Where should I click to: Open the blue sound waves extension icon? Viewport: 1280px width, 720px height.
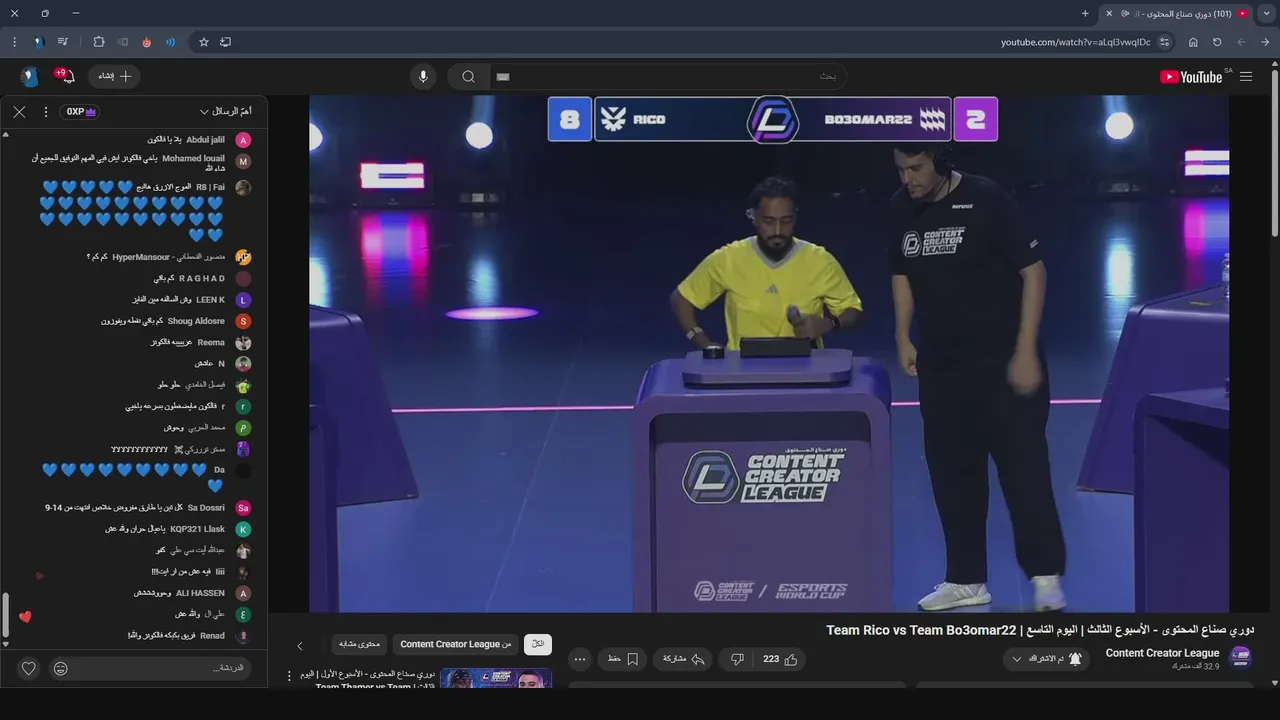tap(170, 42)
